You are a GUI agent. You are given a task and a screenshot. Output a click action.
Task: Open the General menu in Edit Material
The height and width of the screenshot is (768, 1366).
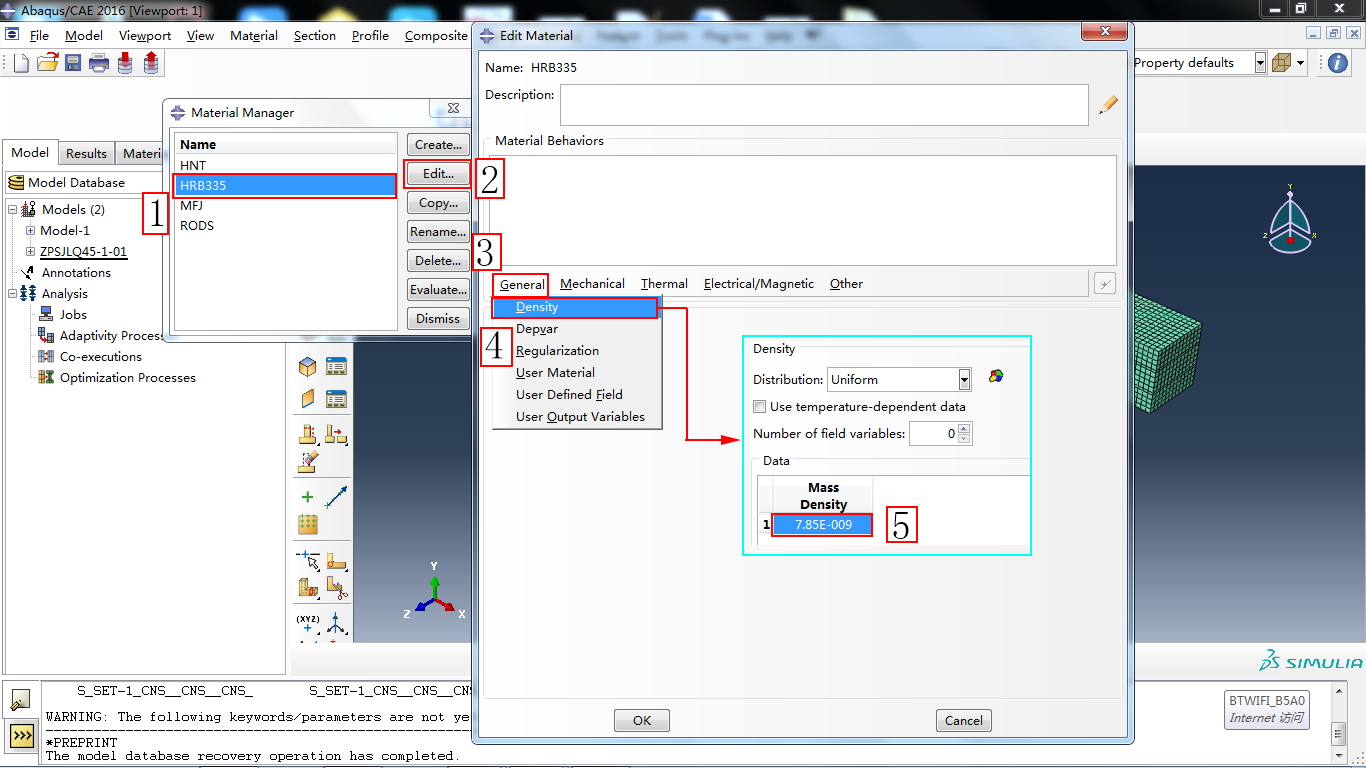click(522, 285)
